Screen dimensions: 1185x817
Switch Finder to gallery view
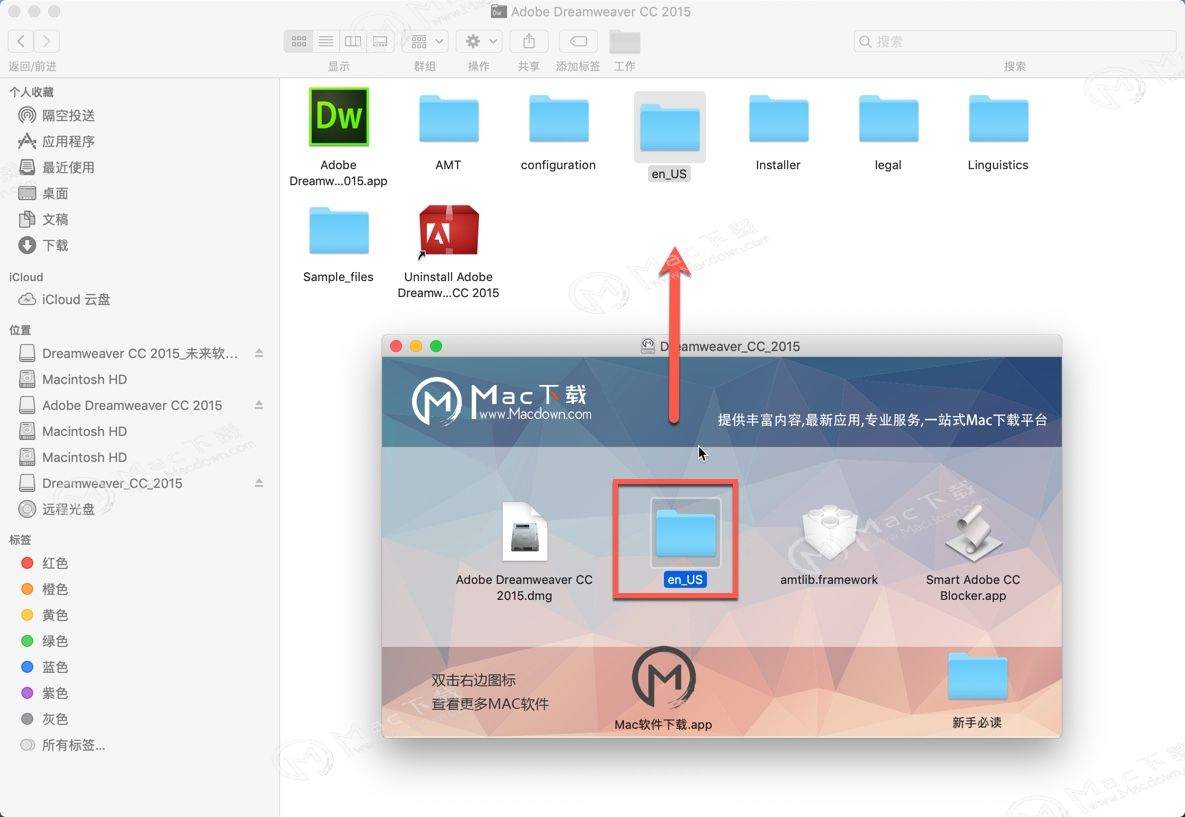pos(380,41)
